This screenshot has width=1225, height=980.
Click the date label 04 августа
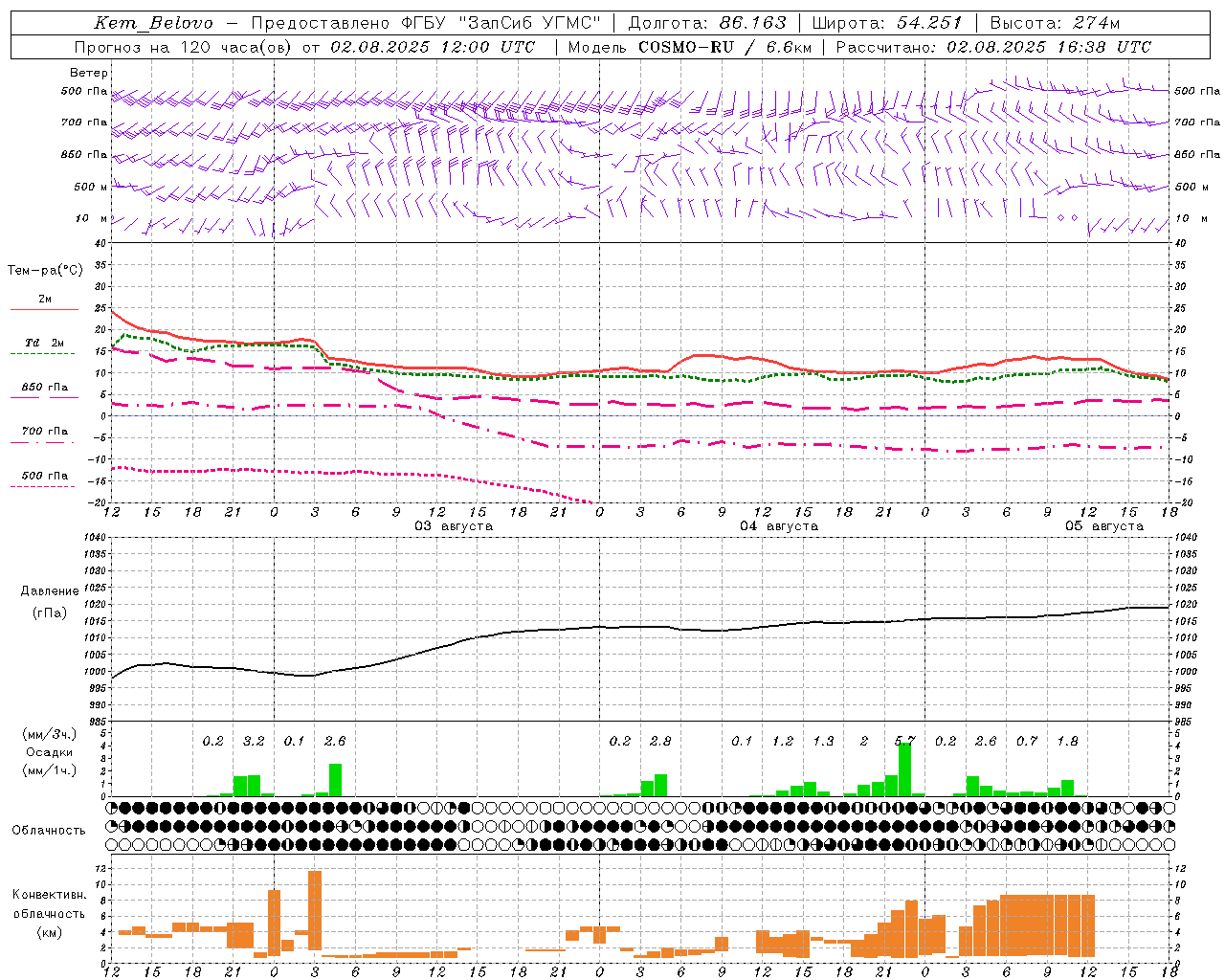[779, 526]
